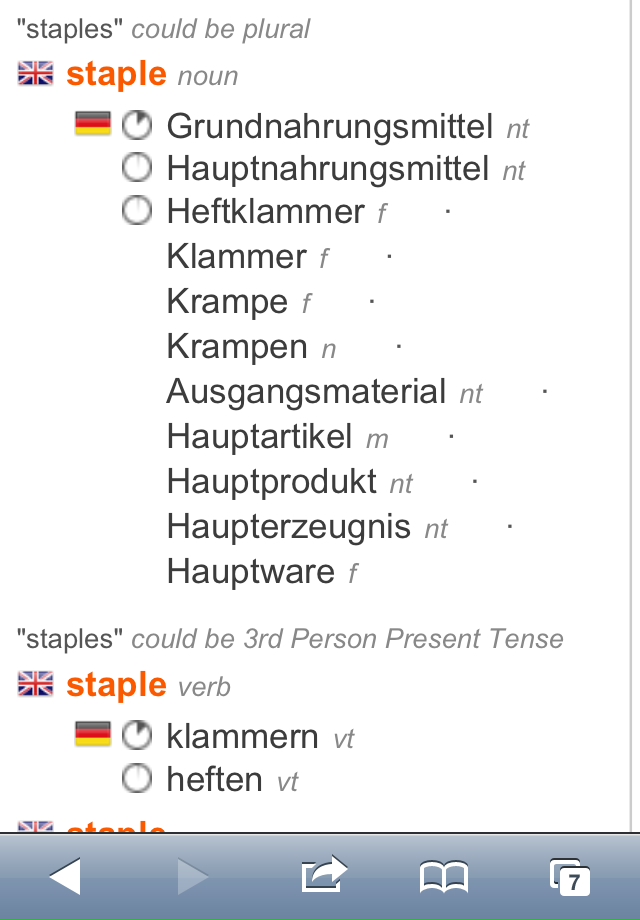The image size is (640, 920).
Task: Tap UK flag beside staple noun
Action: coord(36,74)
